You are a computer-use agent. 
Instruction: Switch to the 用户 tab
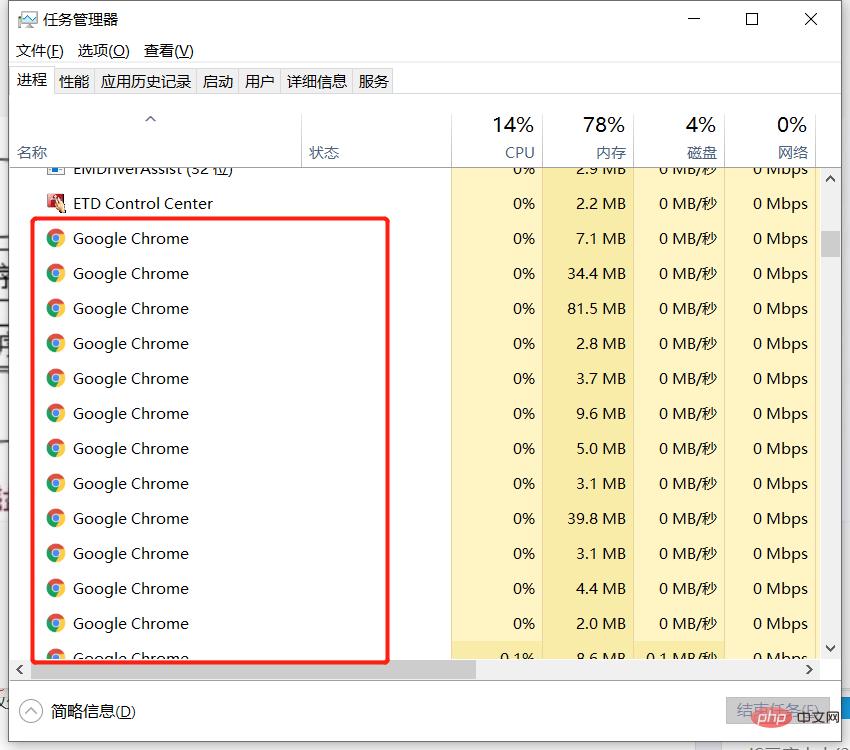coord(260,82)
